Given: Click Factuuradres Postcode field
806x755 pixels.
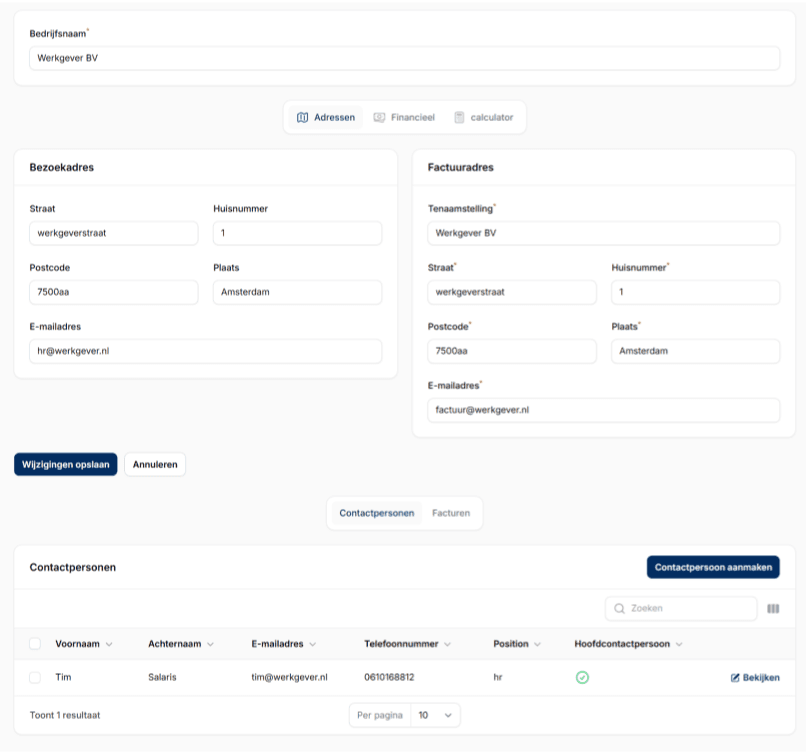Looking at the screenshot, I should coord(512,352).
